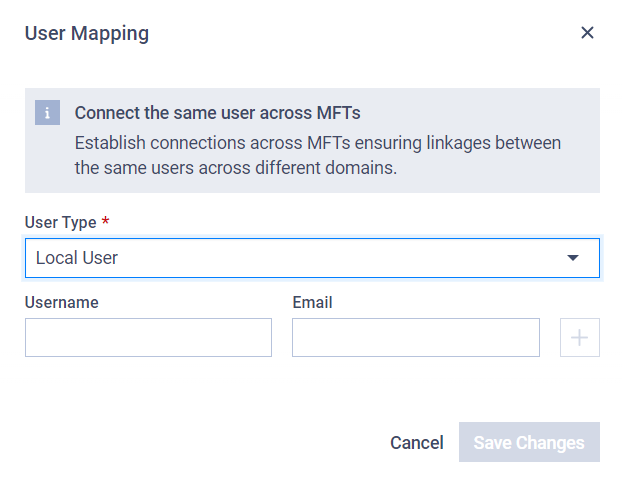Image resolution: width=622 pixels, height=478 pixels.
Task: Click the 'Connect the same user across MFTs' heading
Action: click(217, 113)
